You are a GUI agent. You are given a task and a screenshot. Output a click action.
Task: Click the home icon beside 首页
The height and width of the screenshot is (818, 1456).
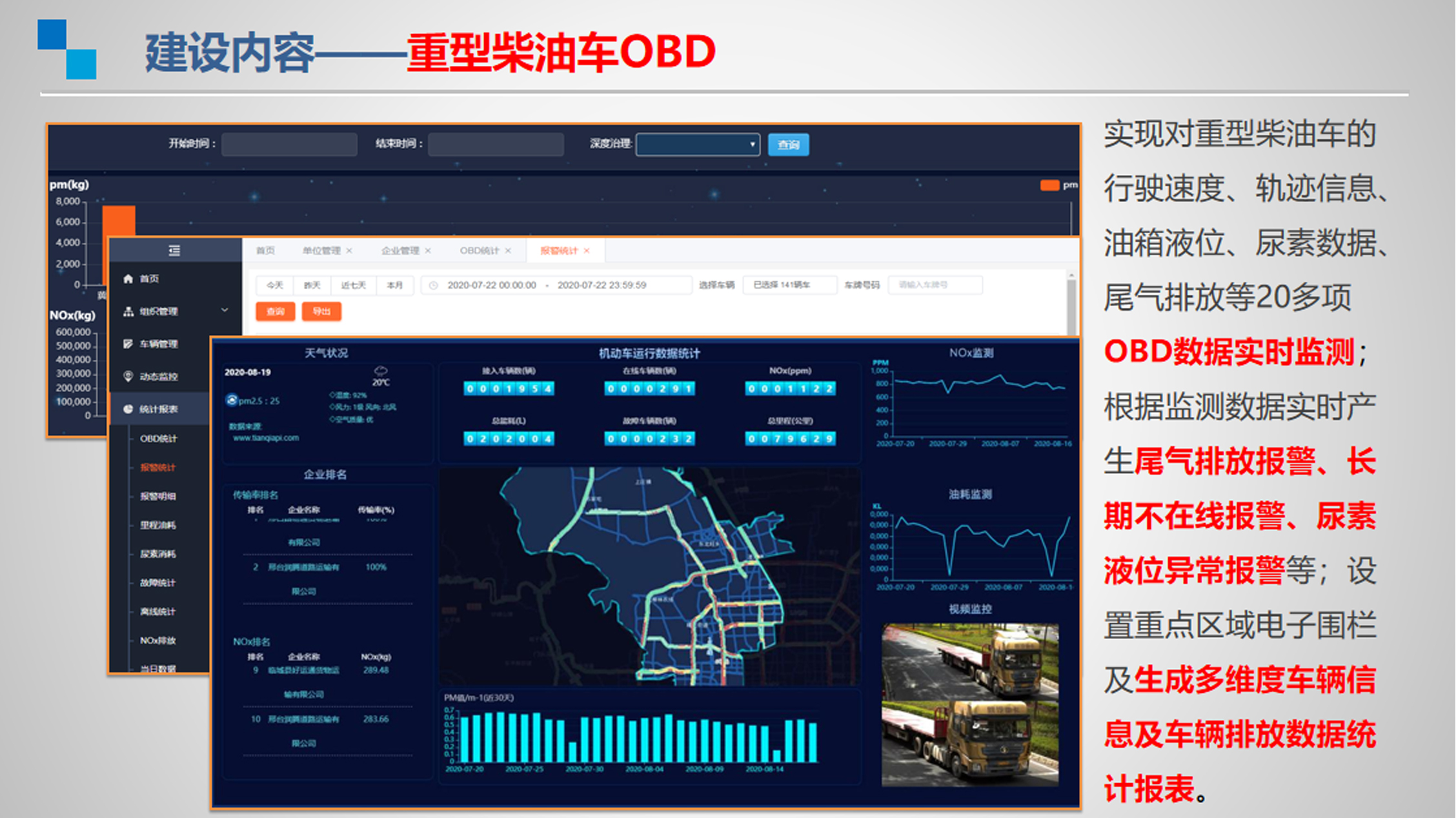tap(128, 279)
